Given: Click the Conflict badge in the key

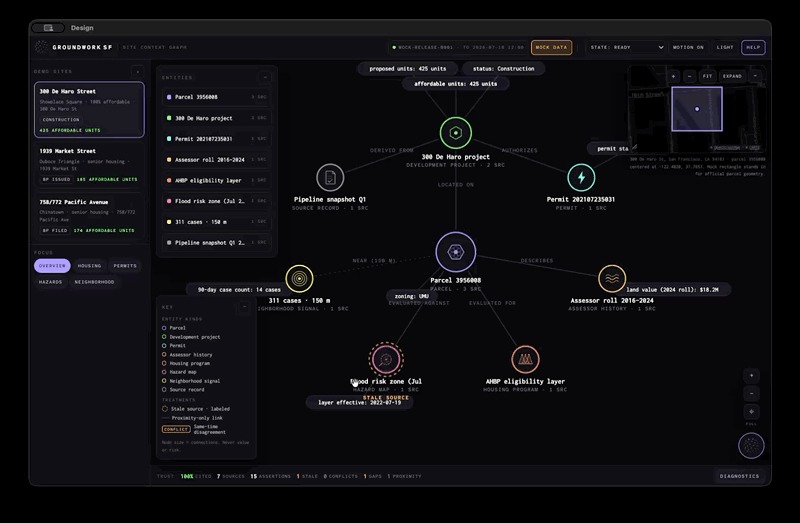Looking at the screenshot, I should pos(176,429).
